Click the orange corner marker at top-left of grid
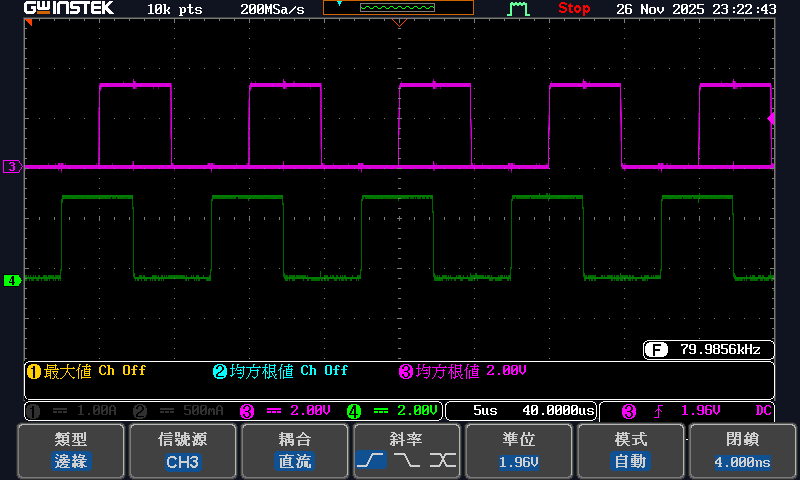Image resolution: width=800 pixels, height=480 pixels. (28, 22)
